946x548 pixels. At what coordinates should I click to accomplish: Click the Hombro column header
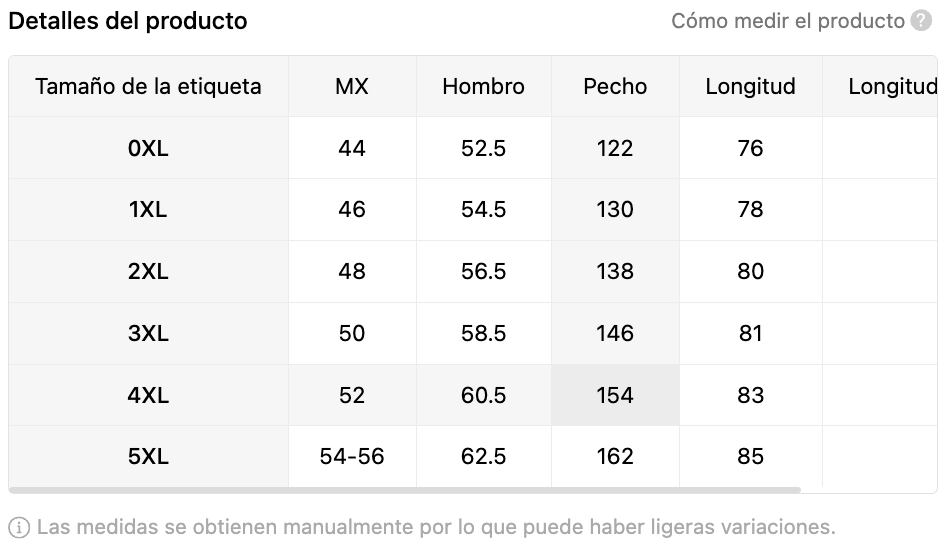click(483, 86)
